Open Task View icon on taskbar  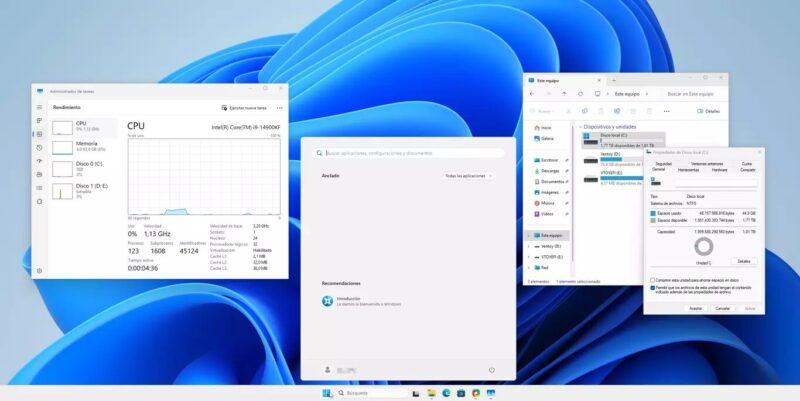[x=416, y=393]
